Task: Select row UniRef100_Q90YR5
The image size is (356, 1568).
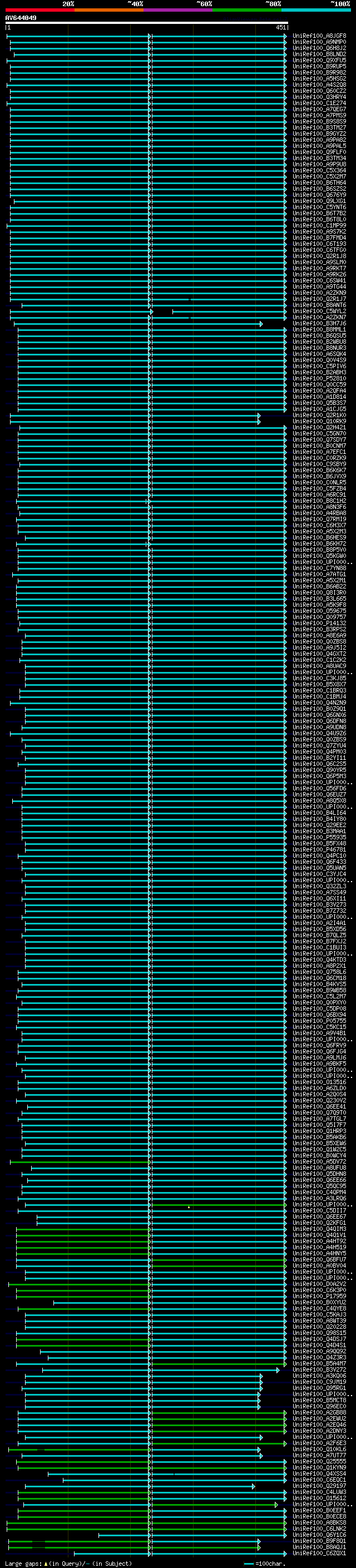Action: click(319, 770)
